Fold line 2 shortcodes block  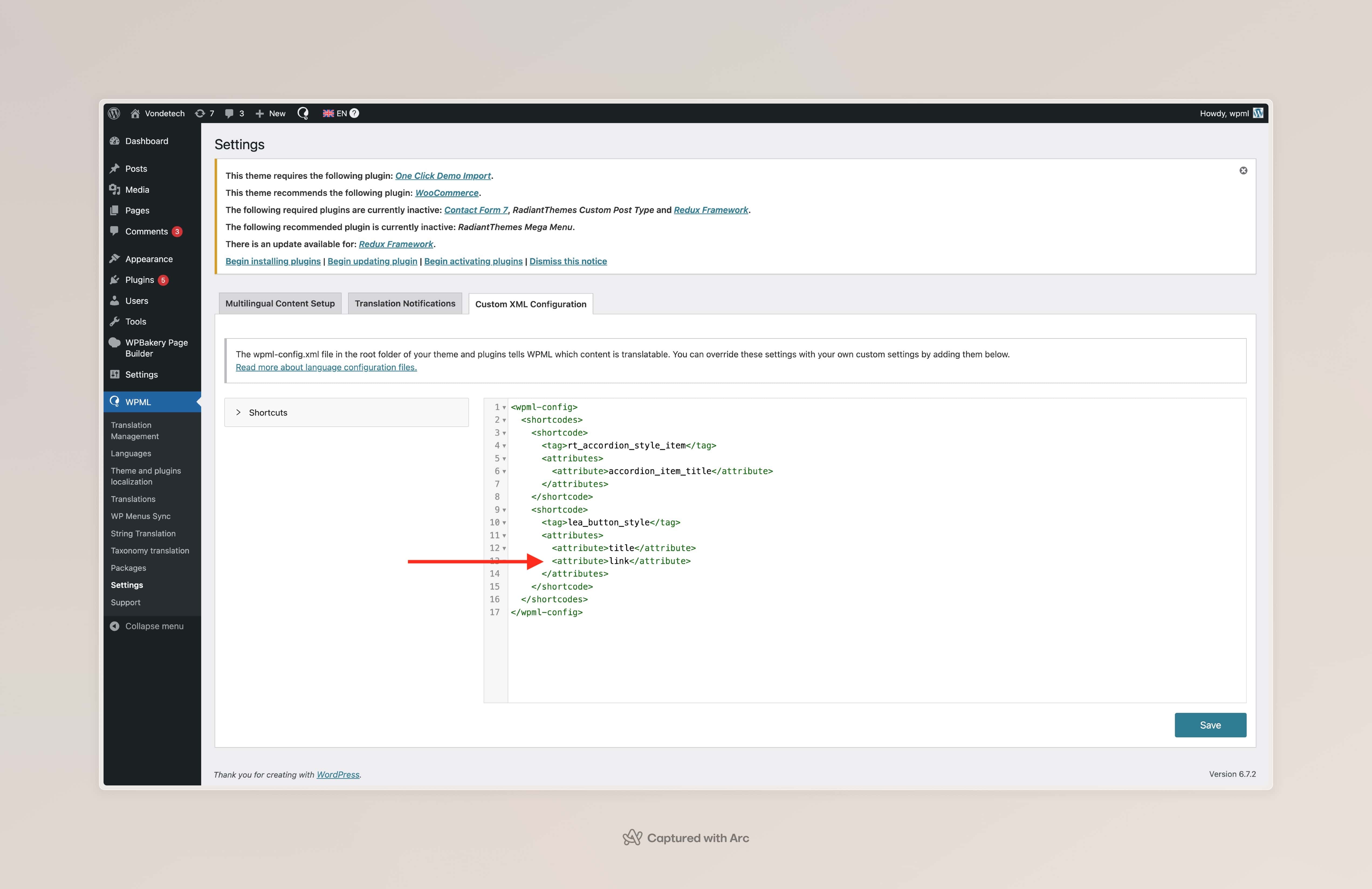505,420
